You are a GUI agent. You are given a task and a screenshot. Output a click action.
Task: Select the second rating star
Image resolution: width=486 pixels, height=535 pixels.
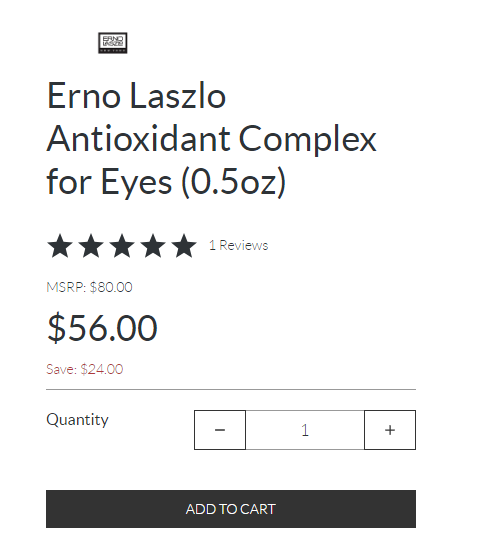[91, 245]
